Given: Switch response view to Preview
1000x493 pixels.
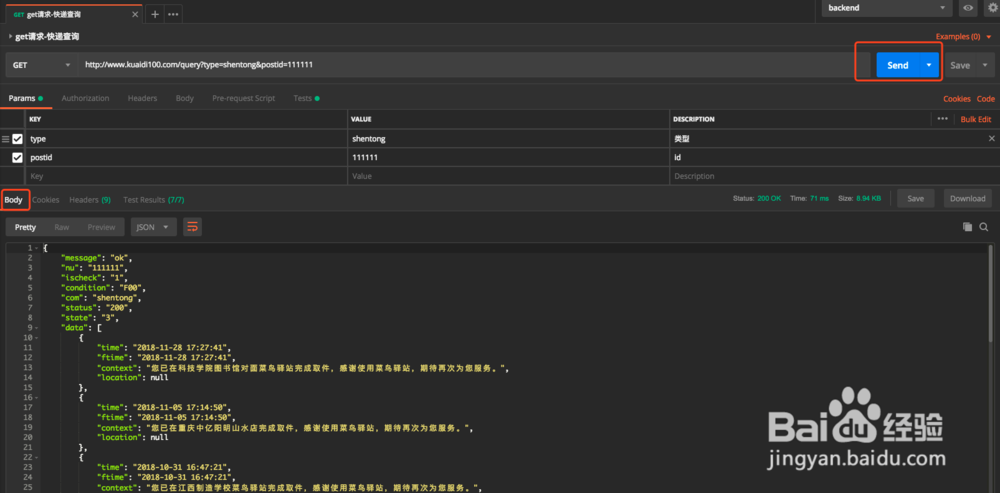Looking at the screenshot, I should (x=101, y=227).
